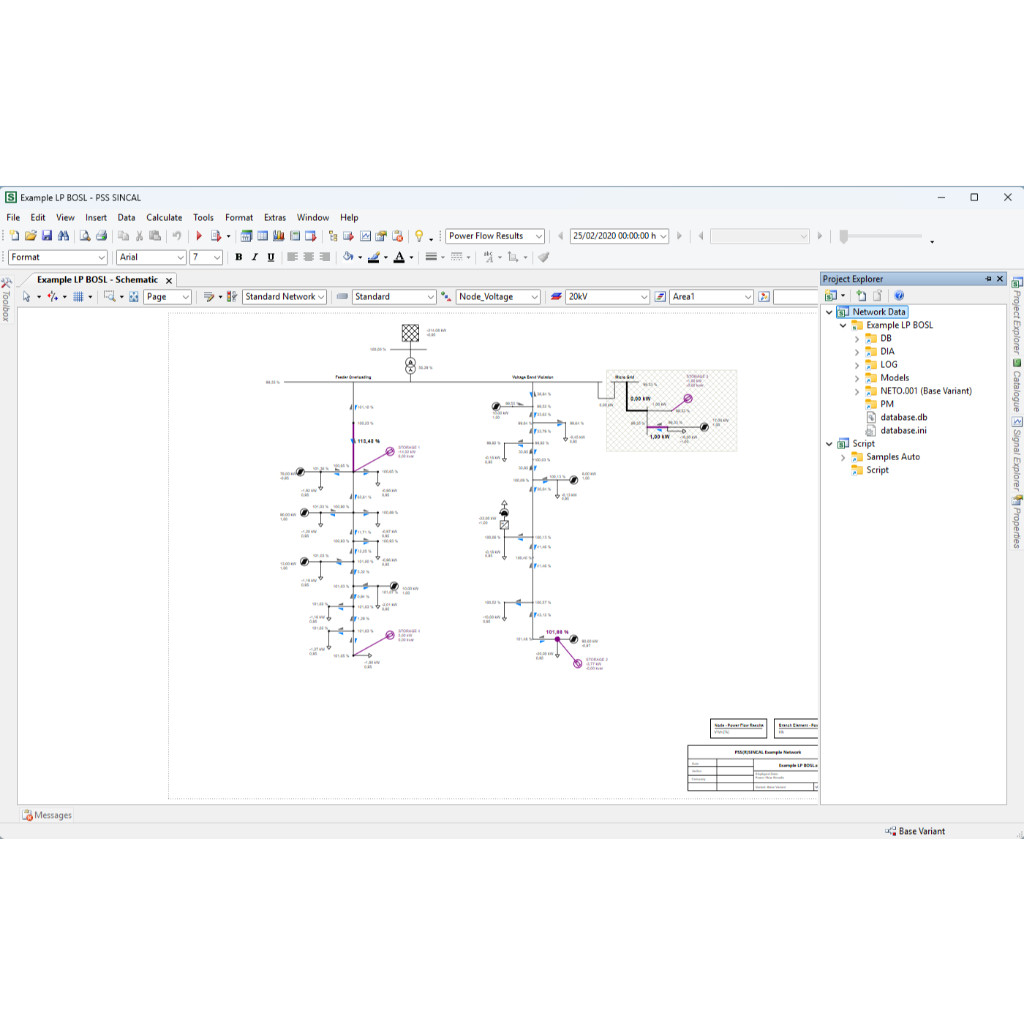The image size is (1024, 1024).
Task: Click the new item icon in Project Explorer
Action: click(x=861, y=296)
